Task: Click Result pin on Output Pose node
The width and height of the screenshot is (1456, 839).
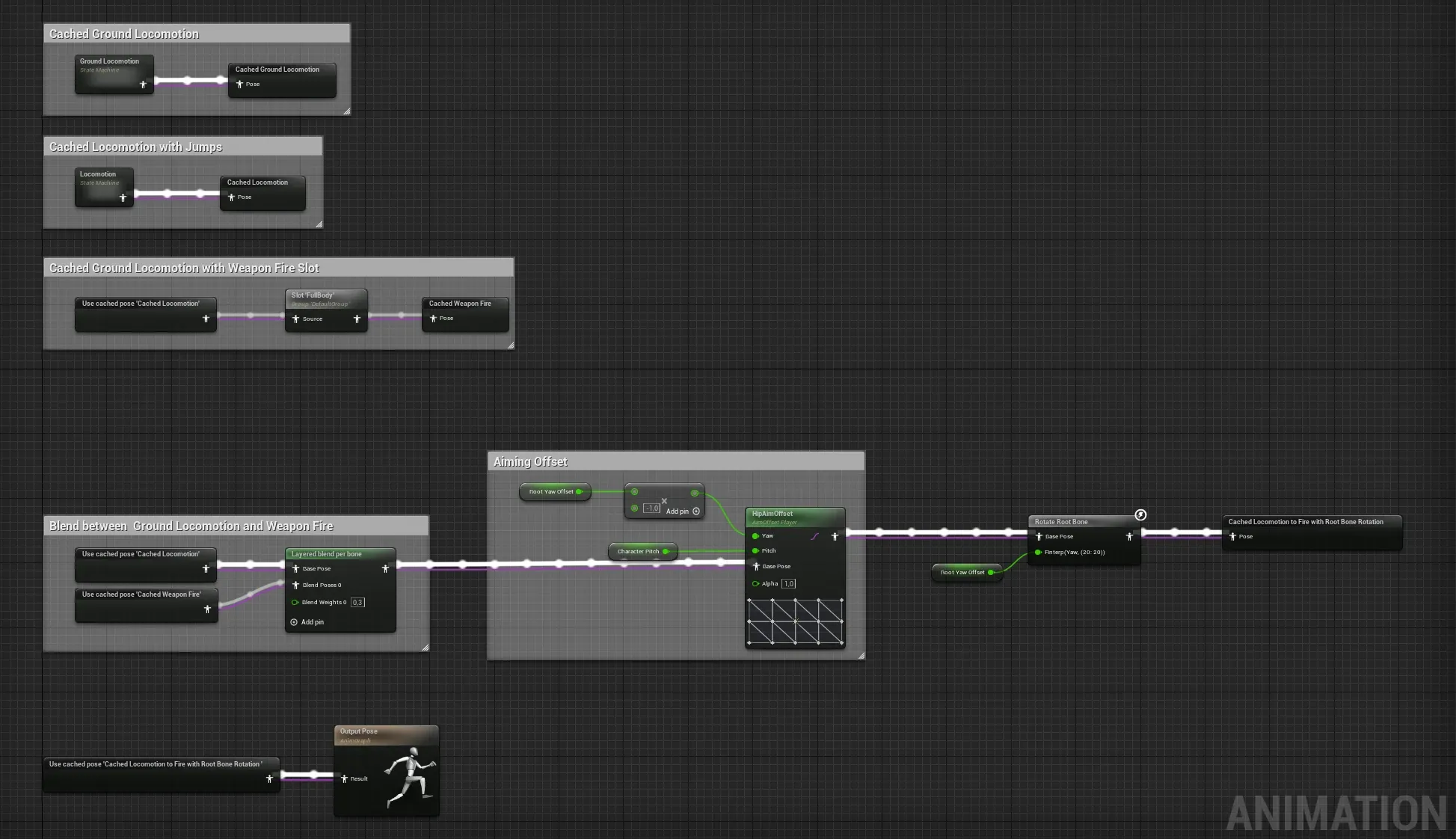Action: pyautogui.click(x=344, y=778)
